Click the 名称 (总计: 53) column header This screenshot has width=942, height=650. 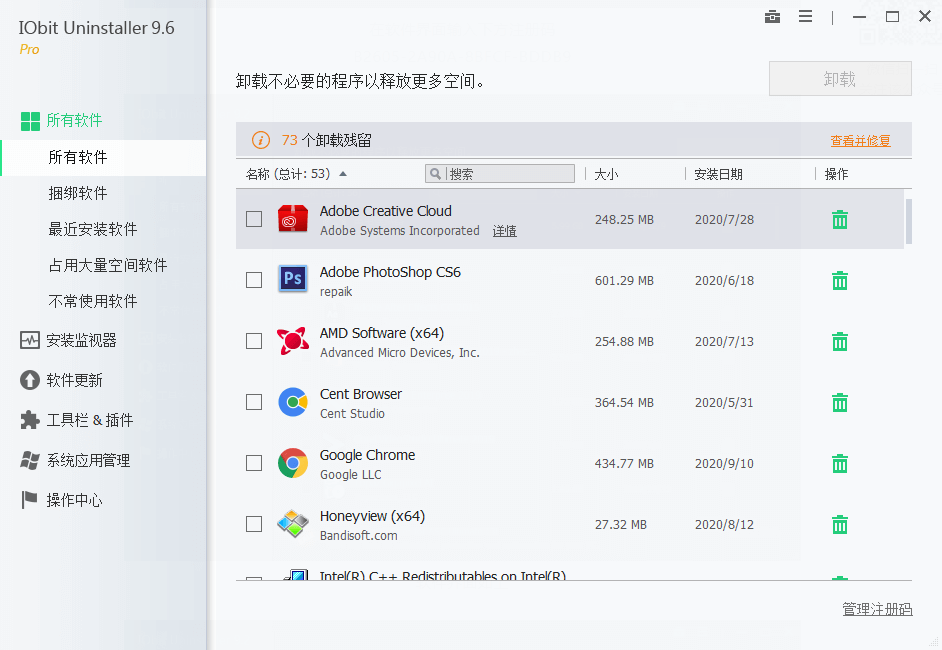[x=288, y=174]
